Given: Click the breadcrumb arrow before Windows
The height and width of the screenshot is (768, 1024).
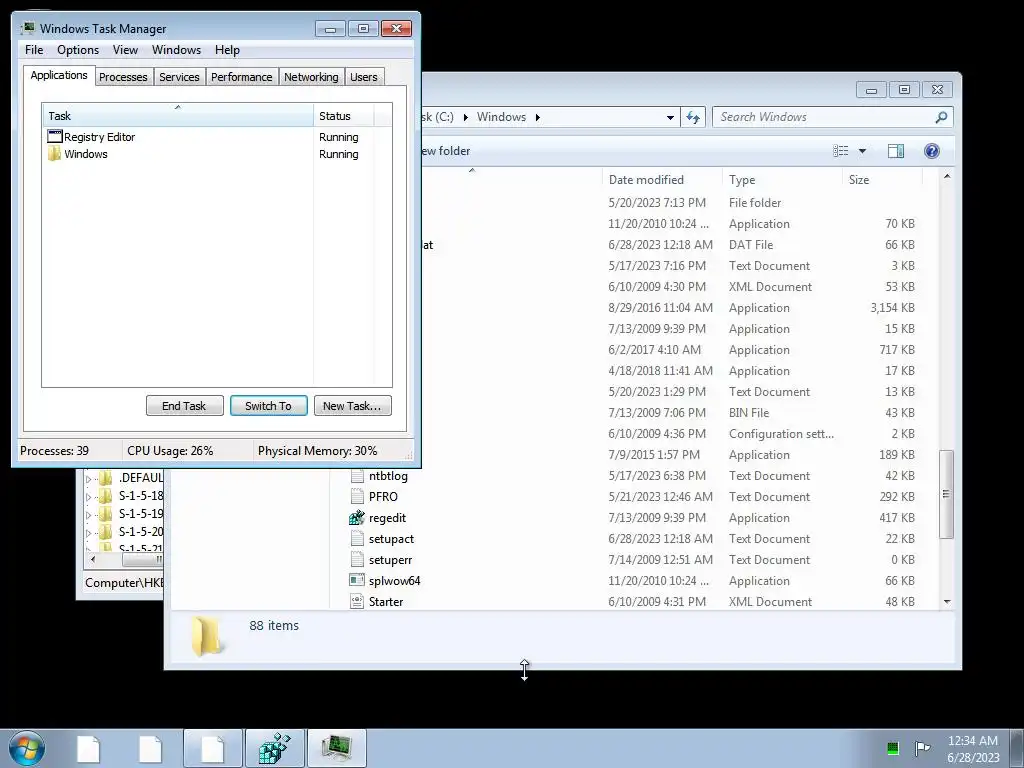Looking at the screenshot, I should 466,118.
